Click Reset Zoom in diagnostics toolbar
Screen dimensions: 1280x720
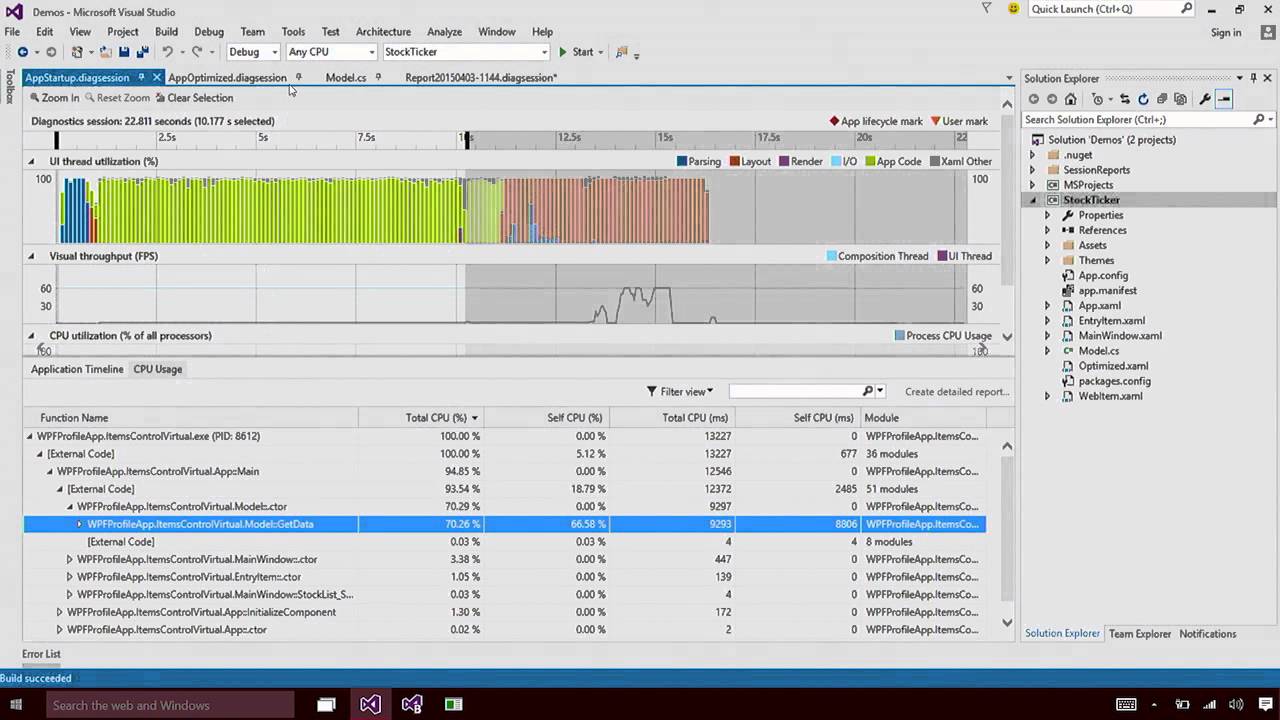[x=117, y=98]
